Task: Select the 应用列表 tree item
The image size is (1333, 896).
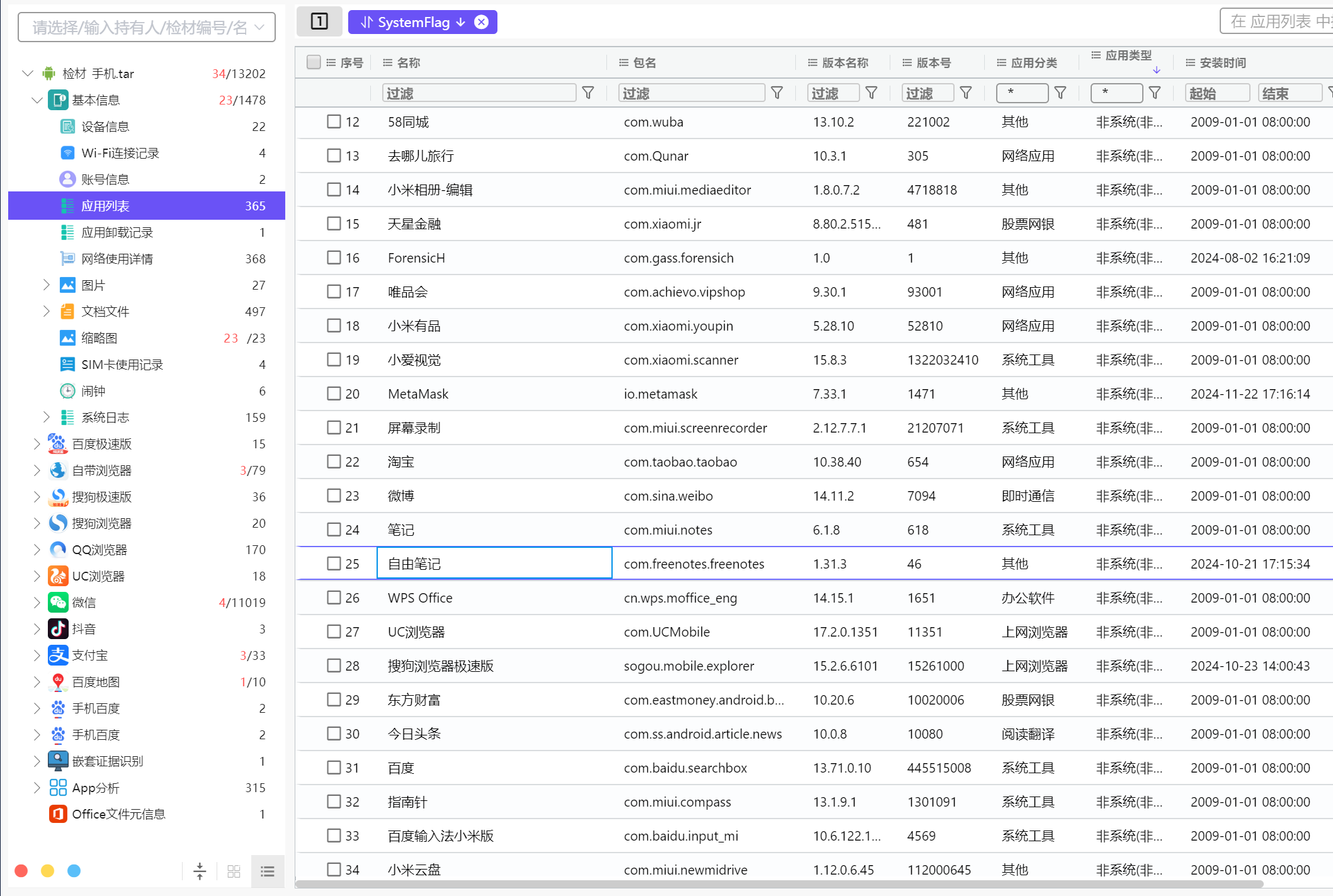Action: pyautogui.click(x=146, y=206)
